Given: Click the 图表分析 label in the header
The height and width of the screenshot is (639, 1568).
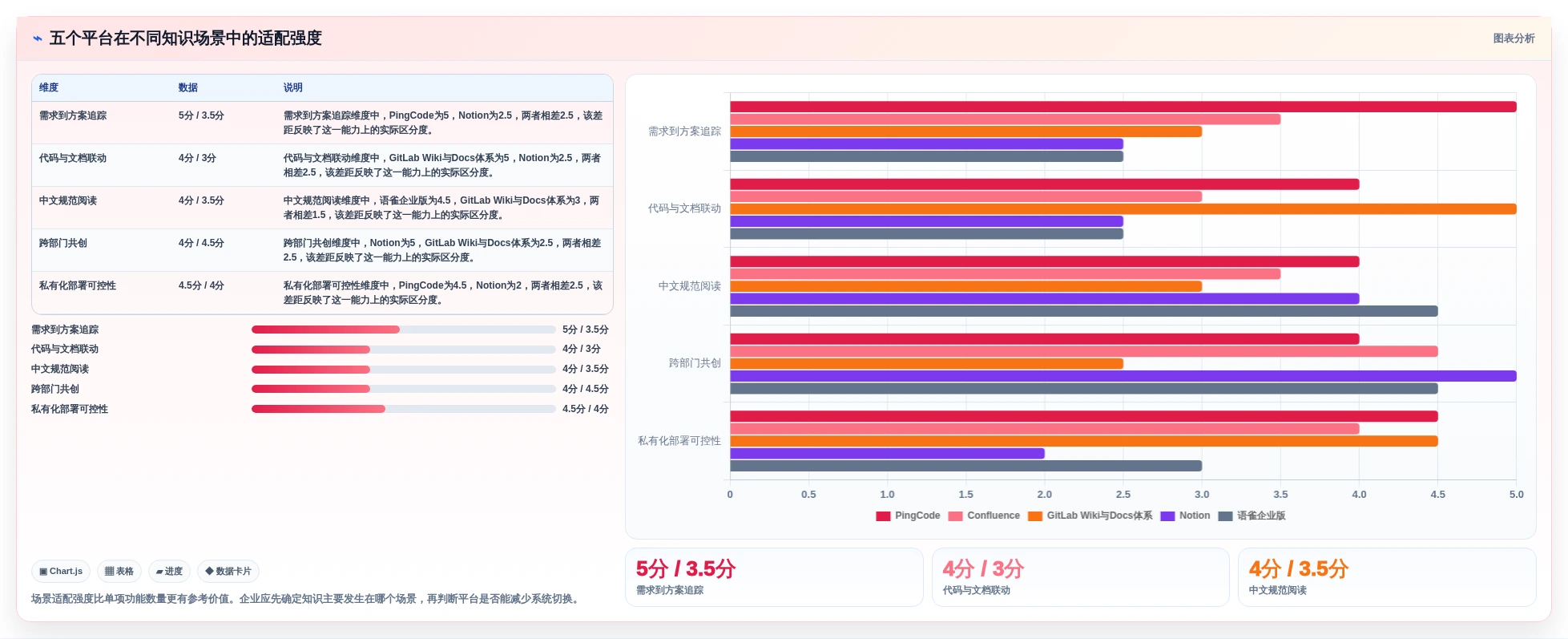Looking at the screenshot, I should (1514, 38).
